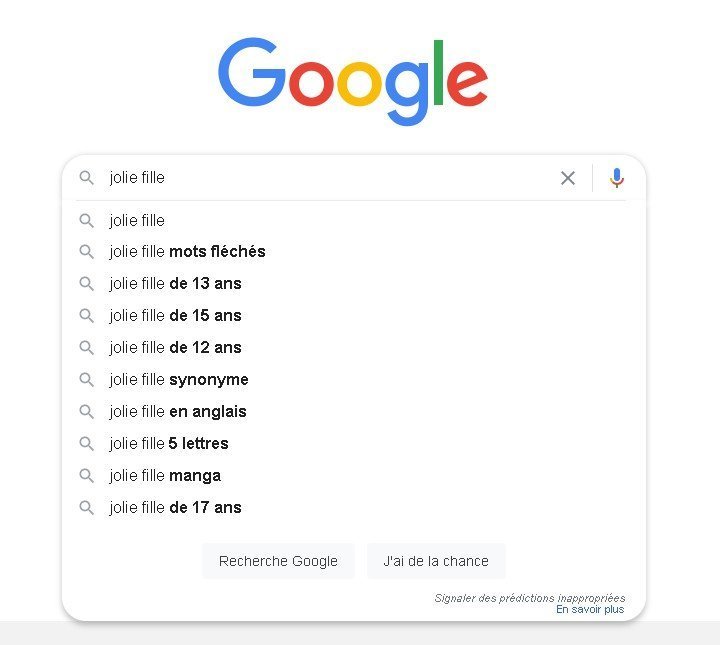Image resolution: width=720 pixels, height=645 pixels.
Task: Click the magnifier icon beside the "en anglais" suggestion
Action: pos(87,412)
